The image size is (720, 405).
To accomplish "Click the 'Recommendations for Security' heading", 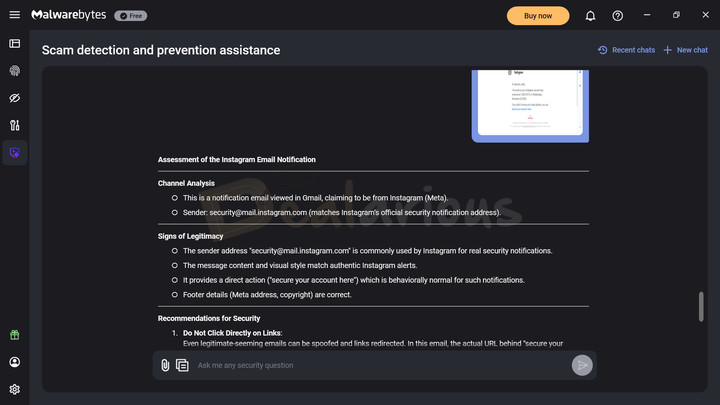I will [209, 318].
